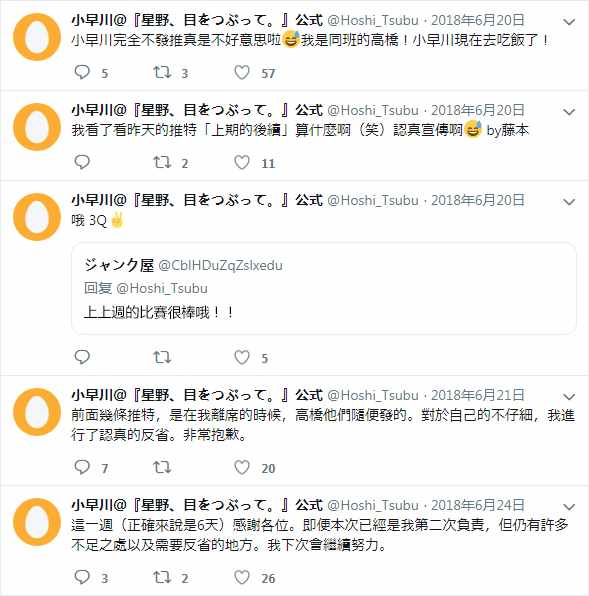Viewport: 589px width, 596px height.
Task: Open the 2018年6月24日 timestamp link
Action: click(x=478, y=505)
